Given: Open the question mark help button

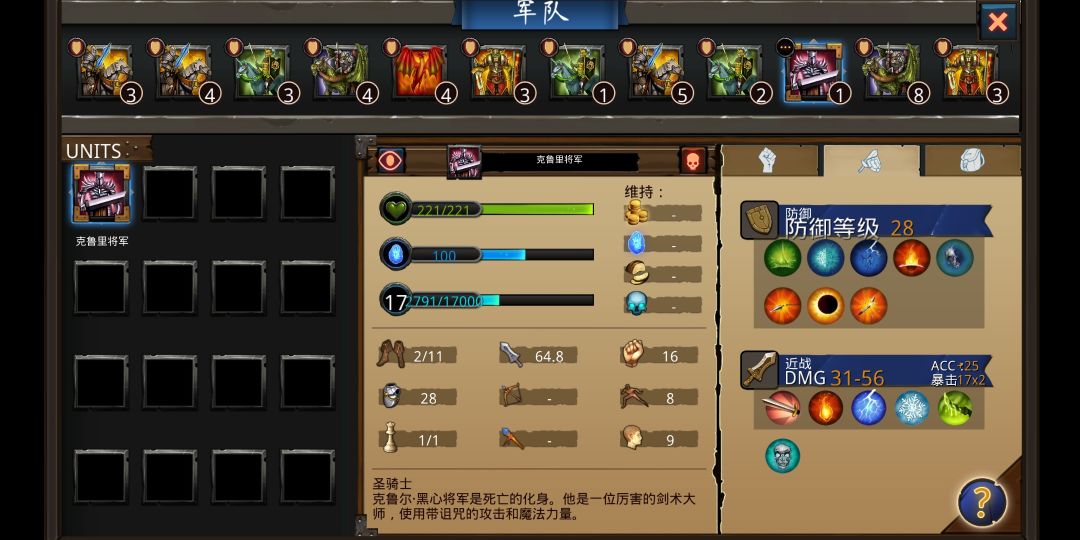Looking at the screenshot, I should point(982,502).
